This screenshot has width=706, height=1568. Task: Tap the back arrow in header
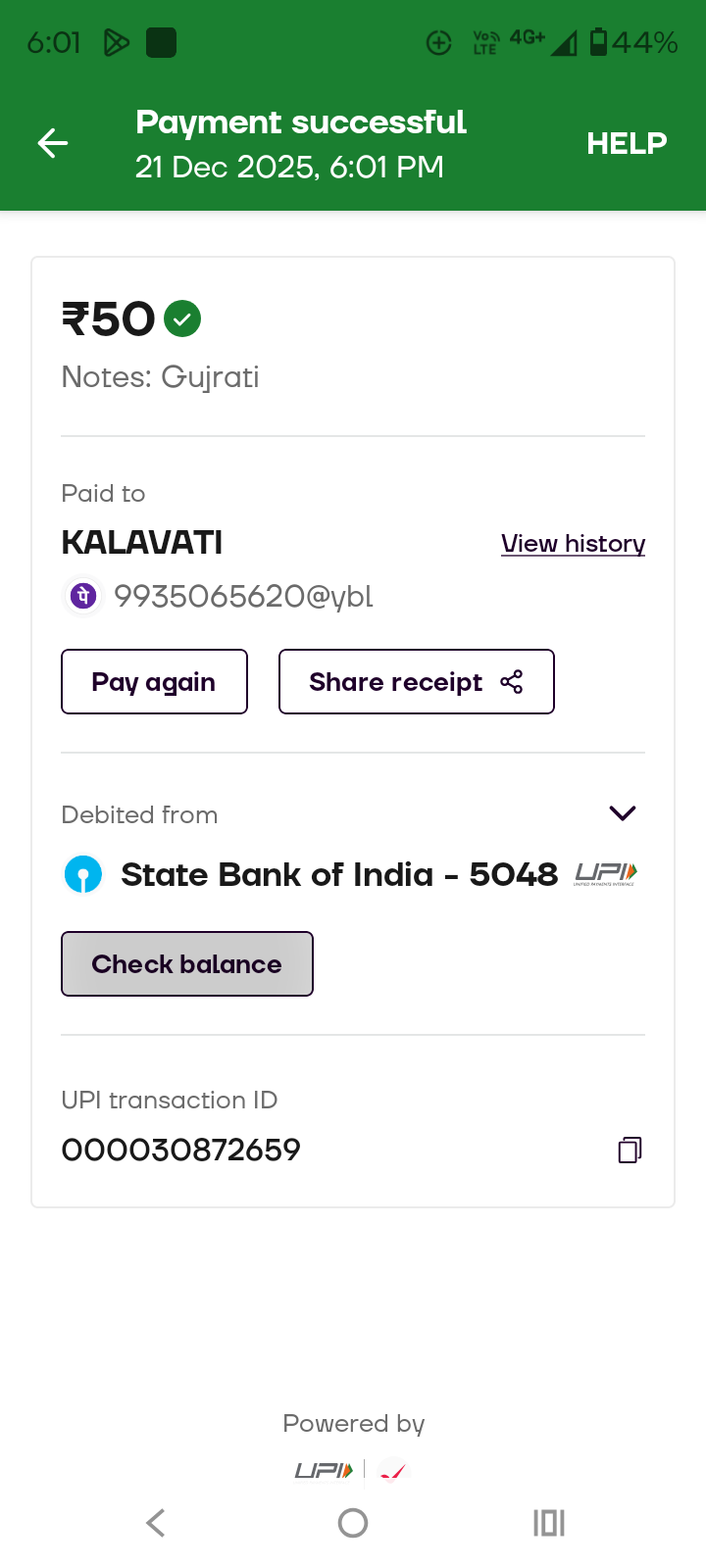click(x=53, y=143)
